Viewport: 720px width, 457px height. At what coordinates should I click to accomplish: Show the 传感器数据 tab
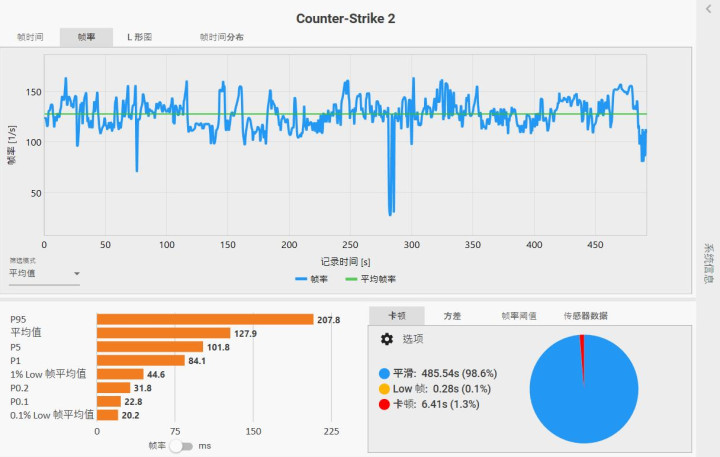[x=586, y=316]
